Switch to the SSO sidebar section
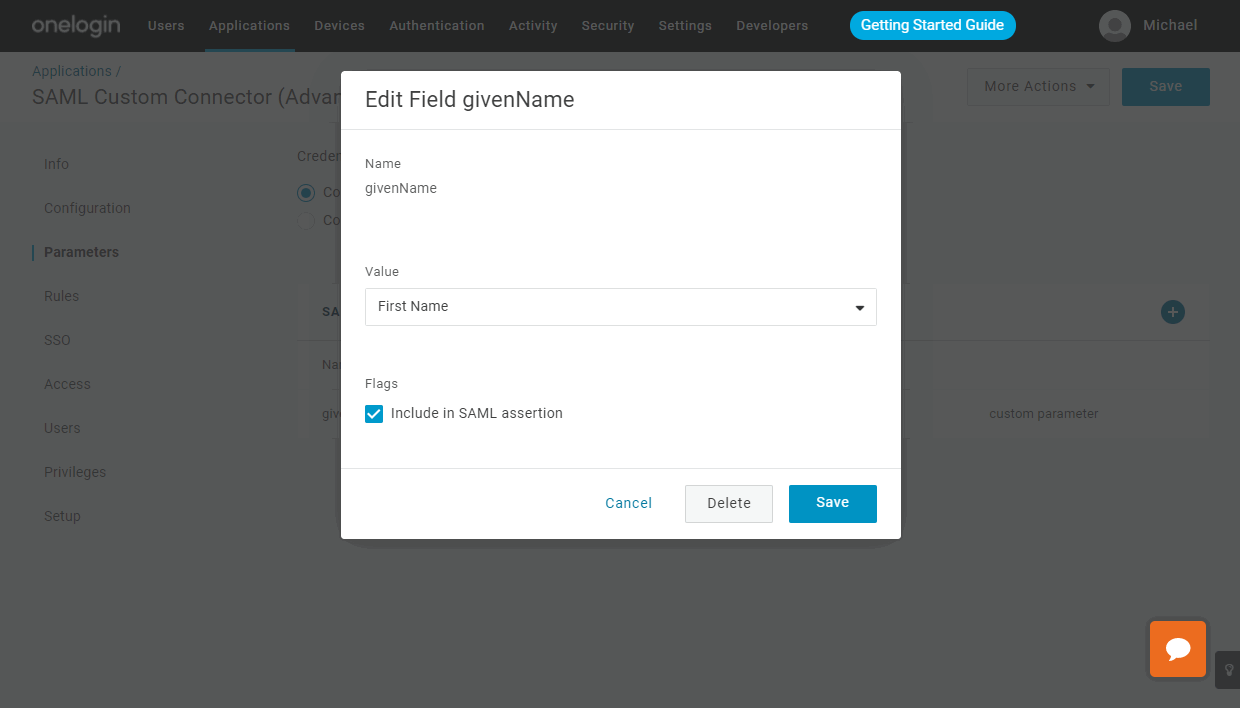This screenshot has width=1240, height=708. [57, 339]
